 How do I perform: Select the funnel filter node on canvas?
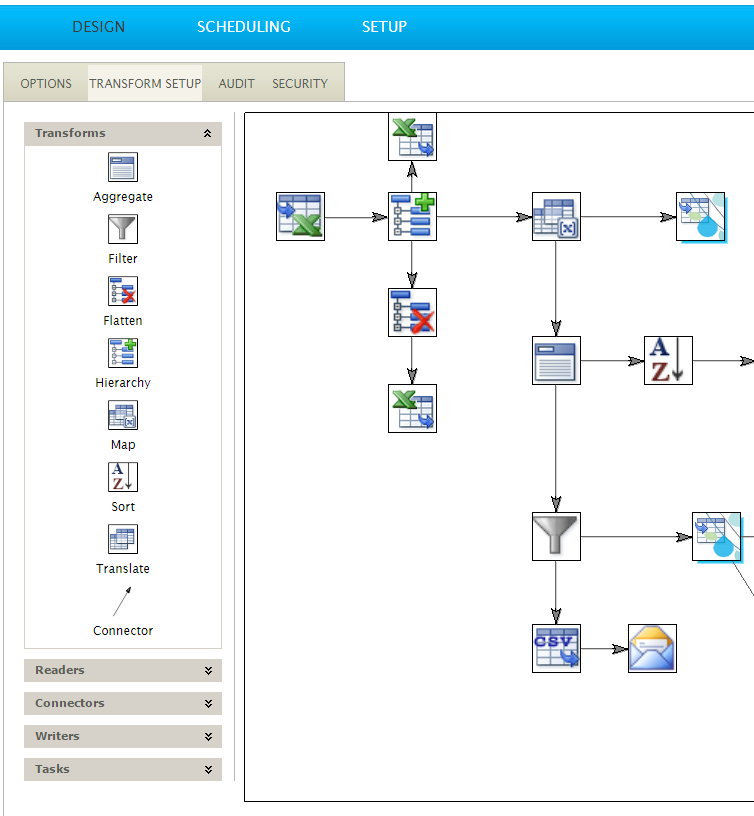(x=556, y=537)
